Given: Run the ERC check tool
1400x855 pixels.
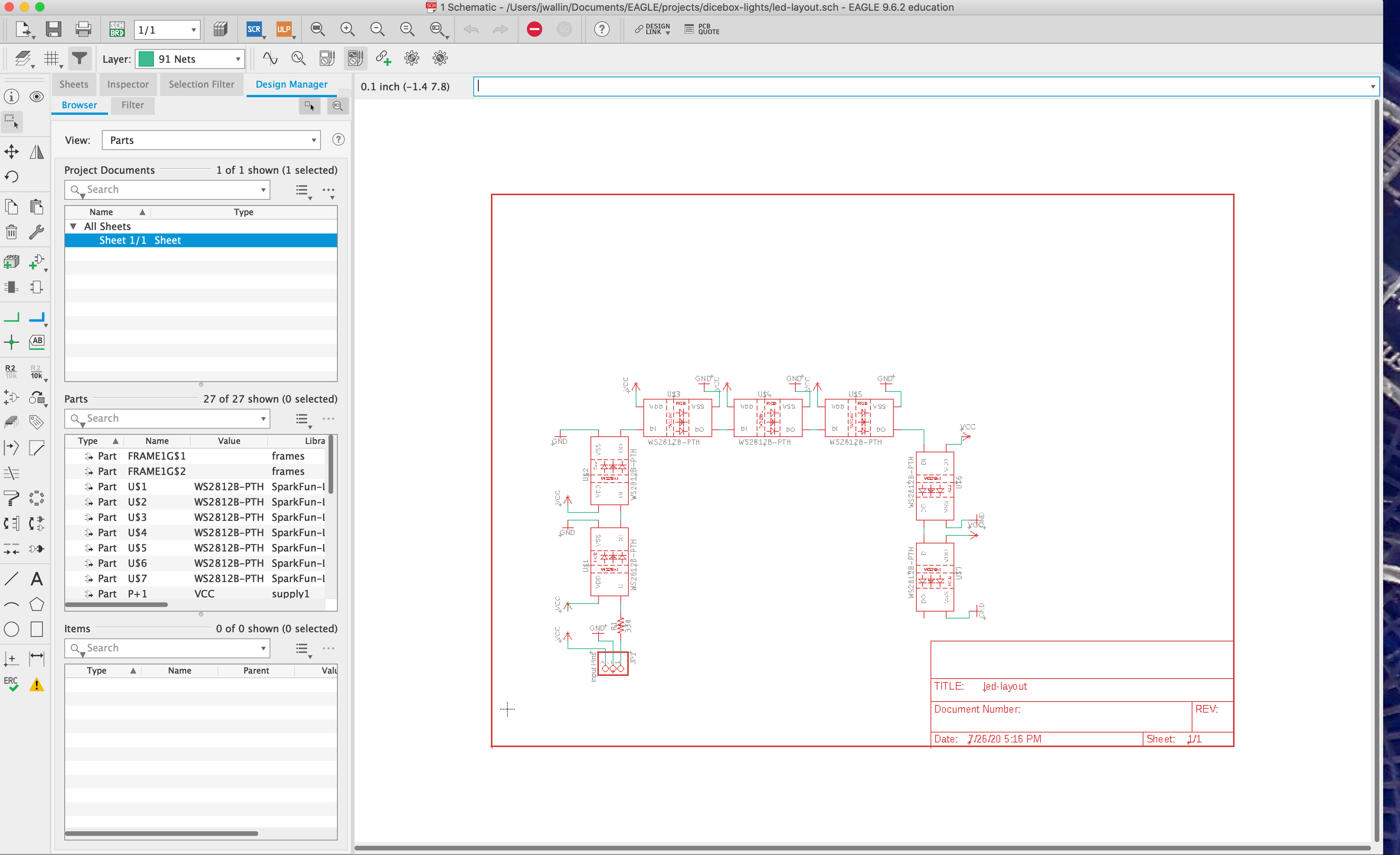Looking at the screenshot, I should 11,684.
